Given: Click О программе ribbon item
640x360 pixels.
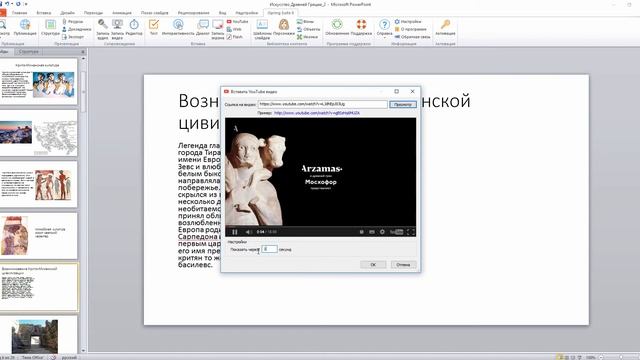Looking at the screenshot, I should 411,29.
